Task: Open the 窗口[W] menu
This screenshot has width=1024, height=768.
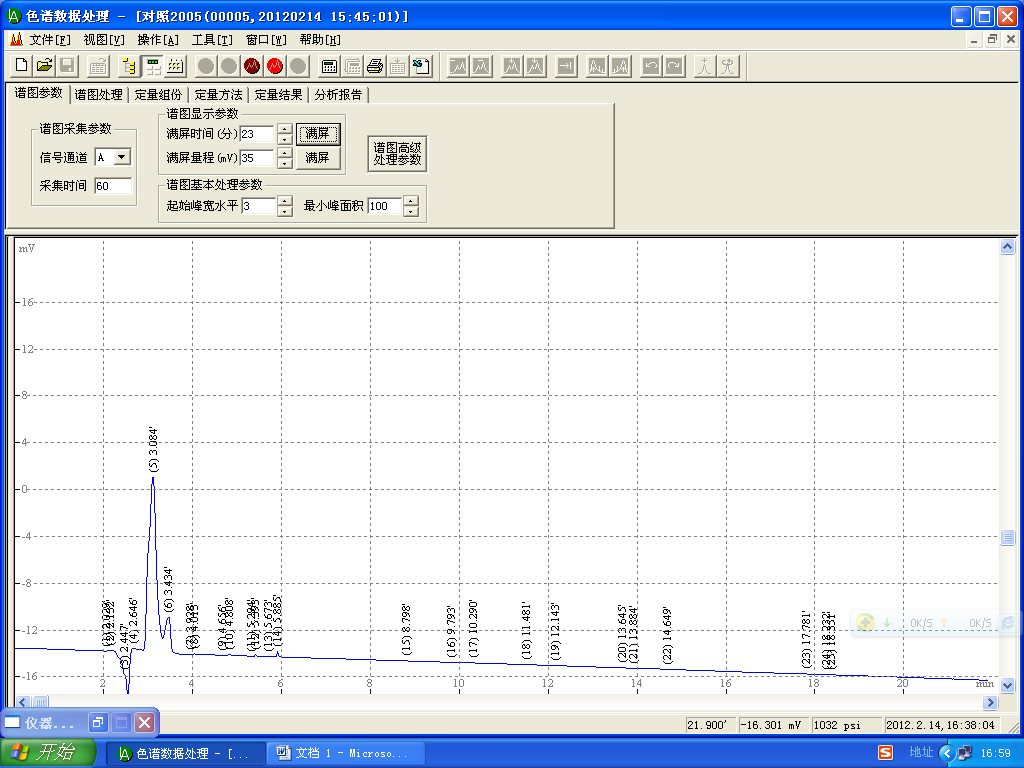Action: click(x=266, y=40)
